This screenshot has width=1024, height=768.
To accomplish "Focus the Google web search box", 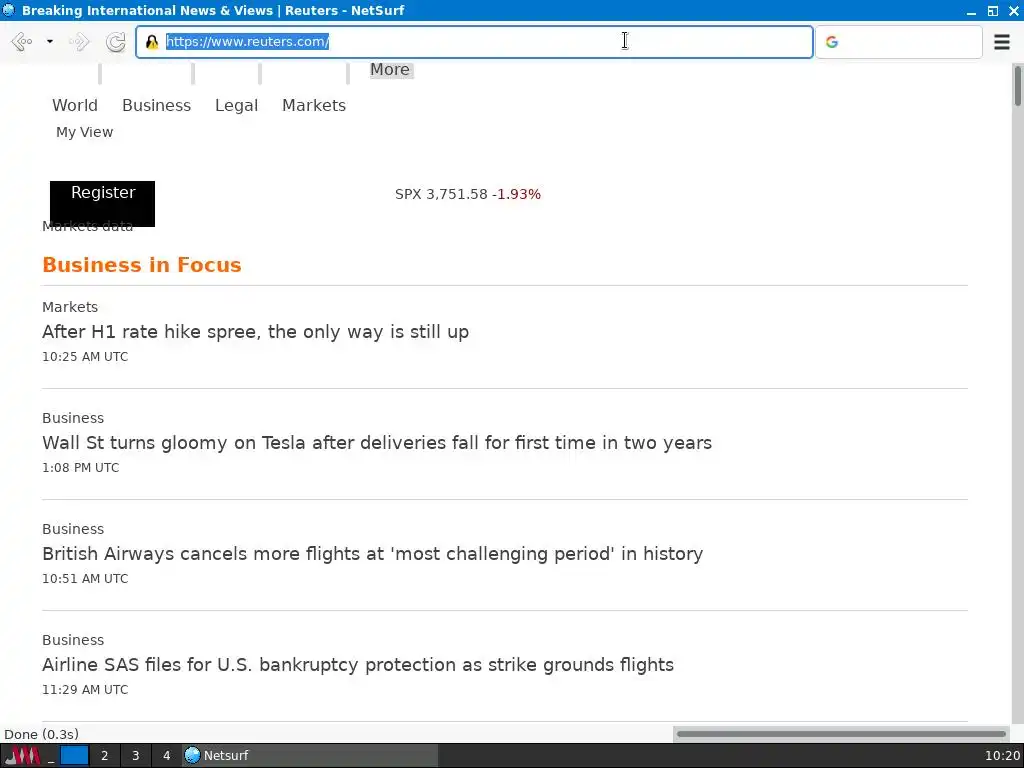I will coord(899,42).
